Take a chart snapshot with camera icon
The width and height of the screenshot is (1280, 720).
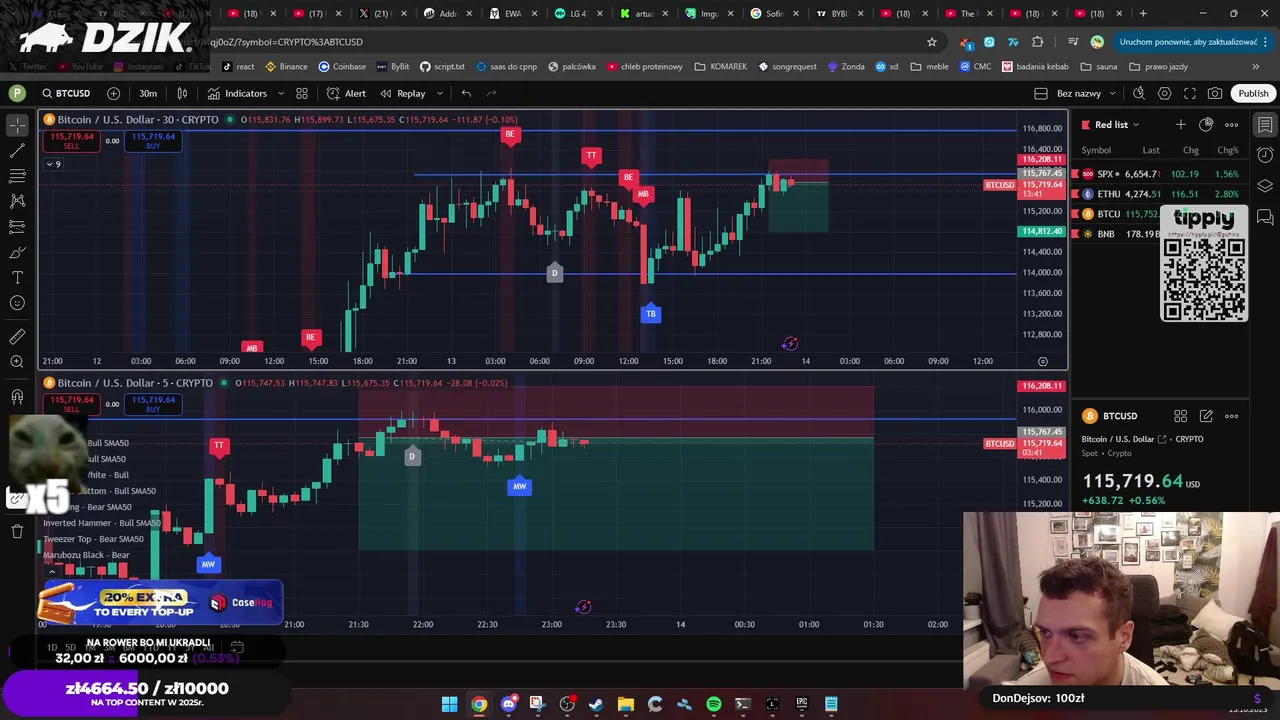(x=1215, y=93)
